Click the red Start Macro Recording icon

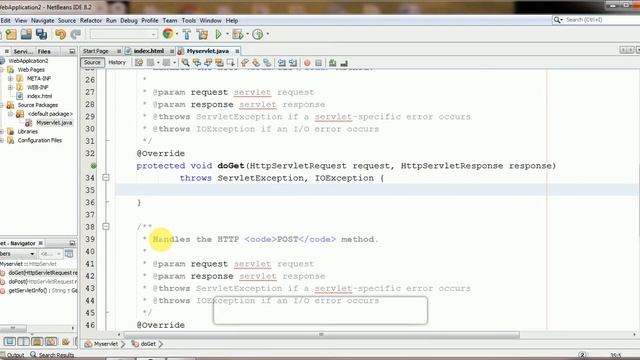(x=307, y=63)
